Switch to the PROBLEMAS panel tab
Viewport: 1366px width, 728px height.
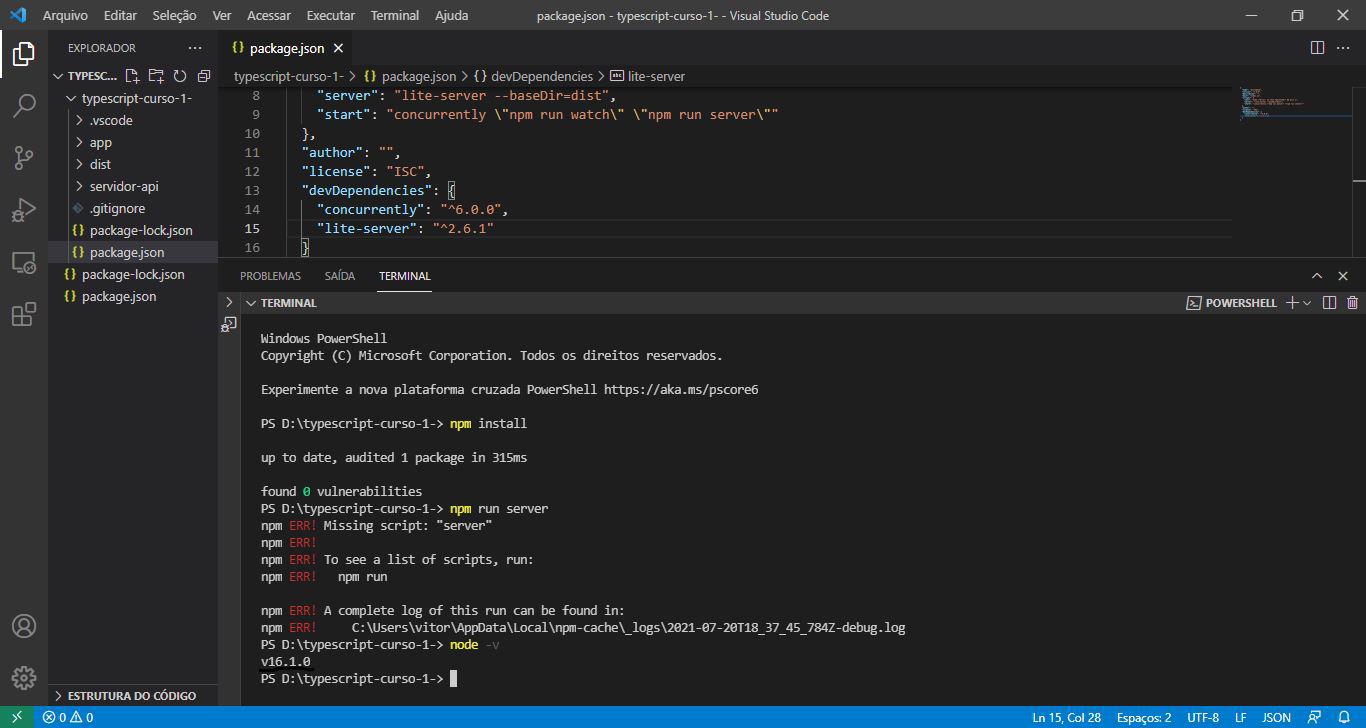tap(270, 276)
